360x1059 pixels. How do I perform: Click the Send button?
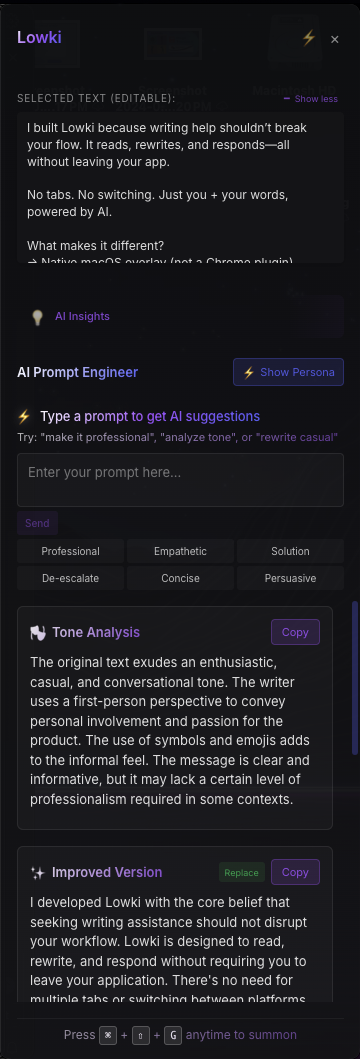pos(37,523)
